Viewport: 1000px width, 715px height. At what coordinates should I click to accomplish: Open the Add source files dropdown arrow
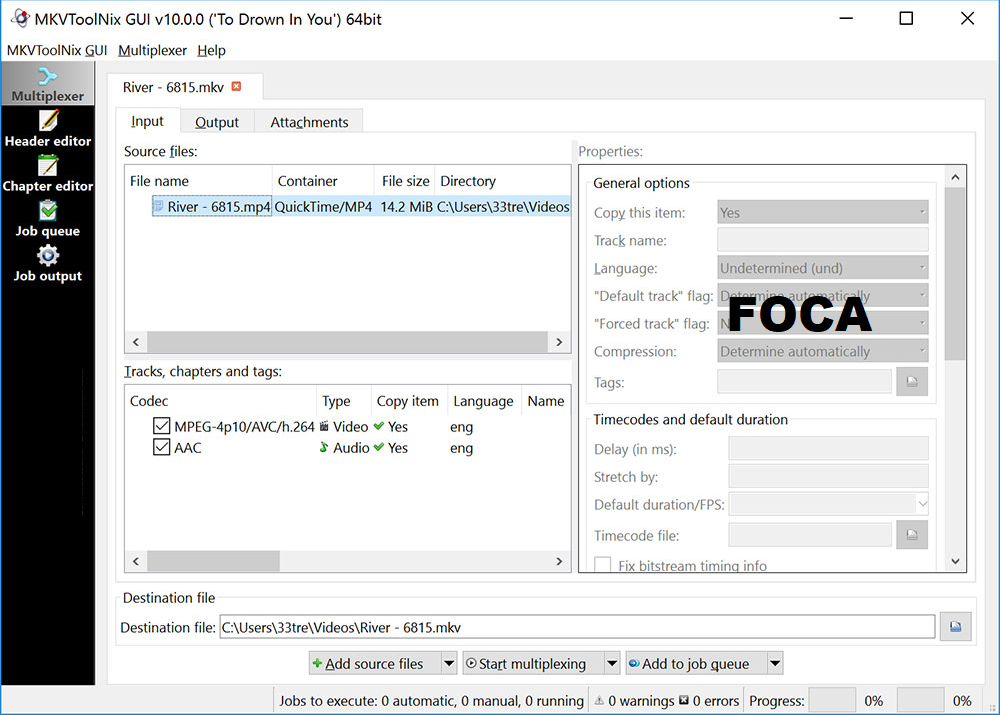click(x=449, y=663)
